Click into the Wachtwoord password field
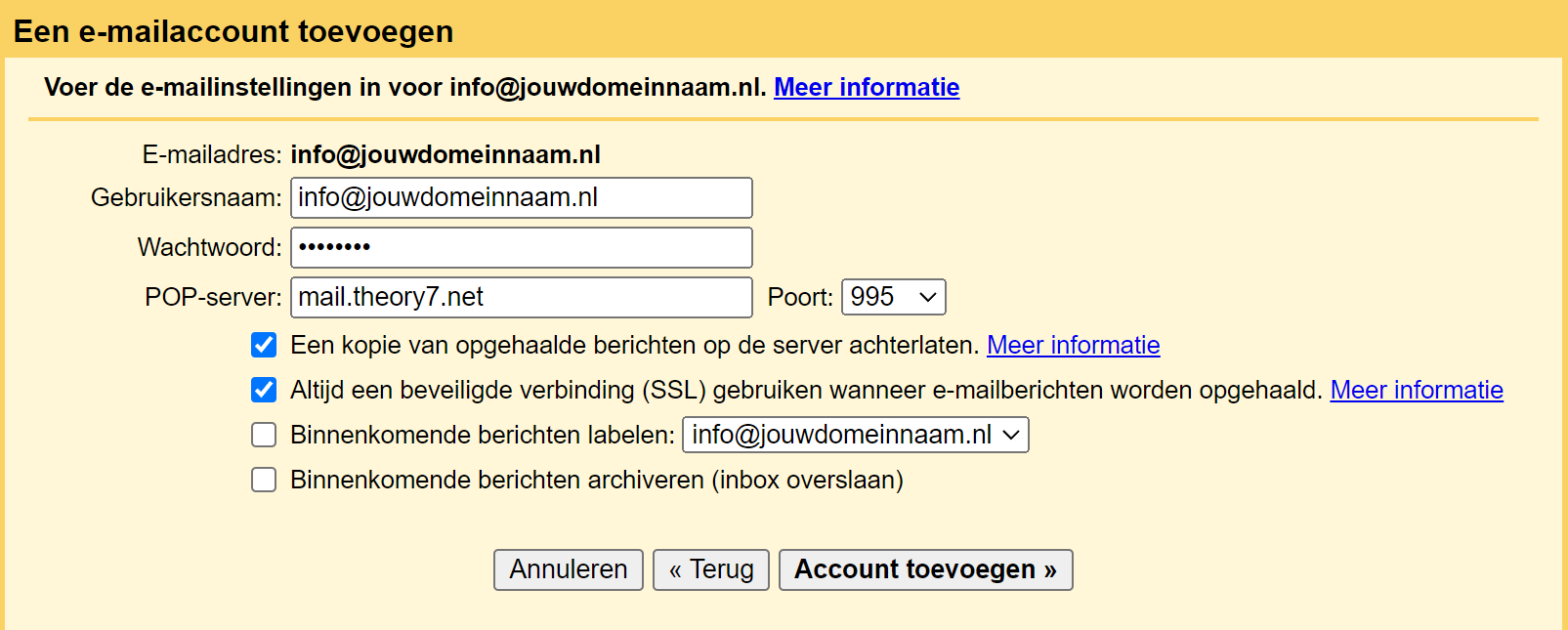 pos(521,248)
